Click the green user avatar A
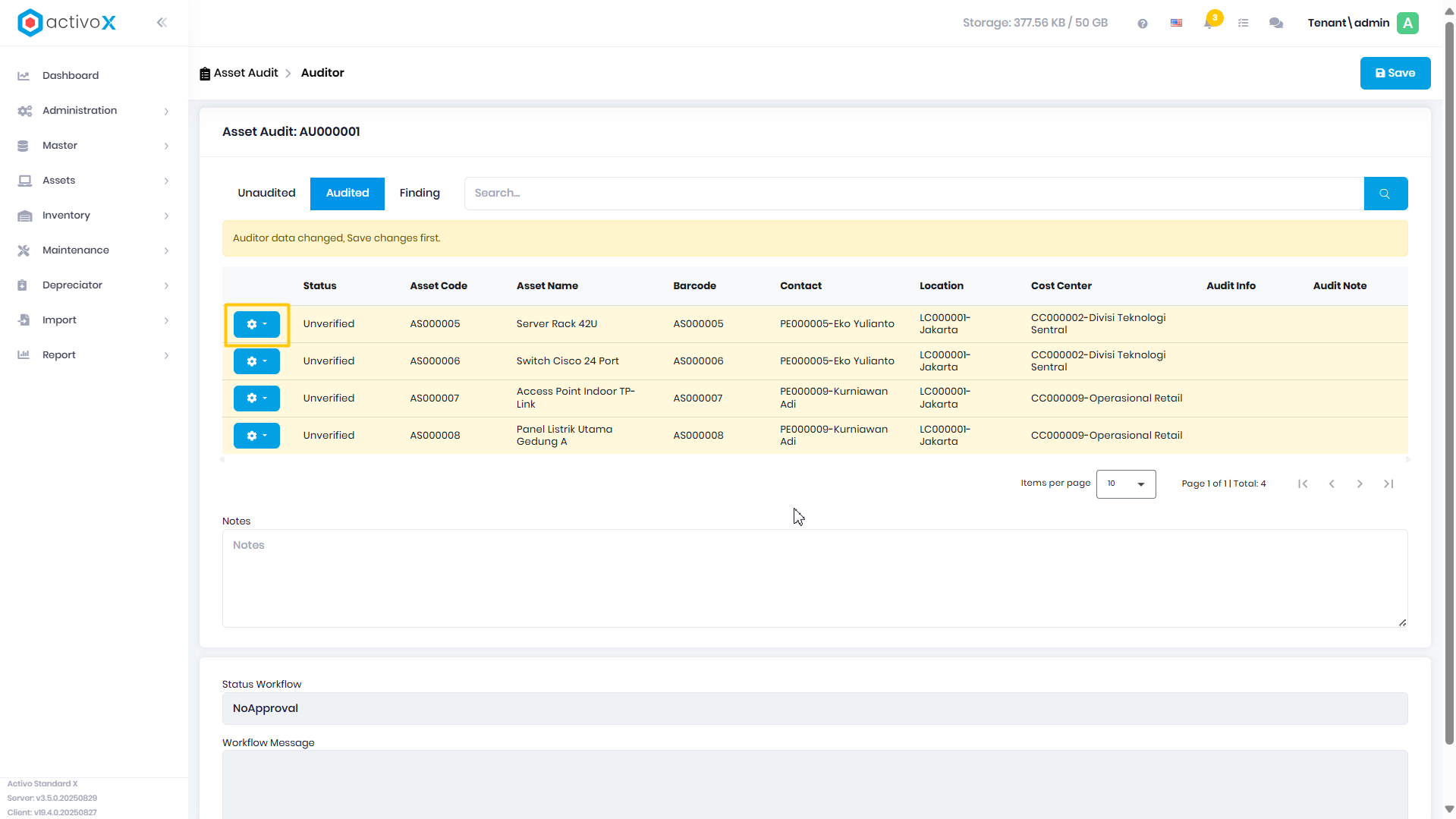 point(1408,23)
